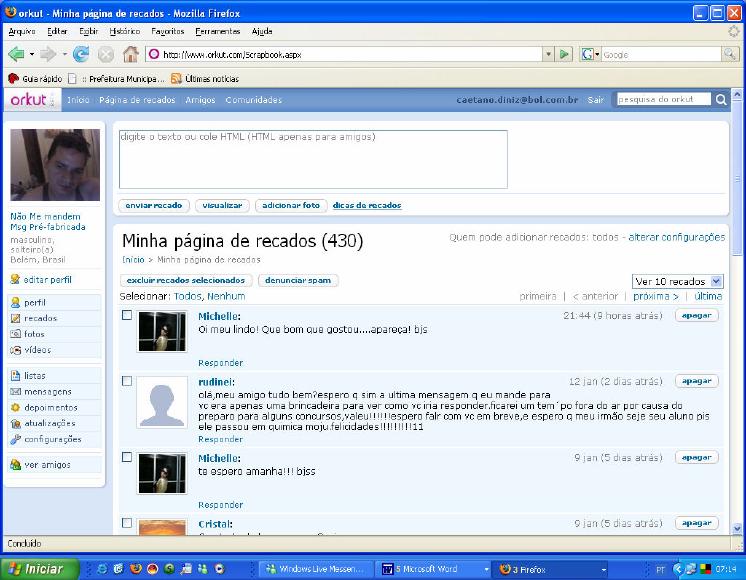This screenshot has height=580, width=746.
Task: Click the stop loading icon
Action: pos(106,54)
